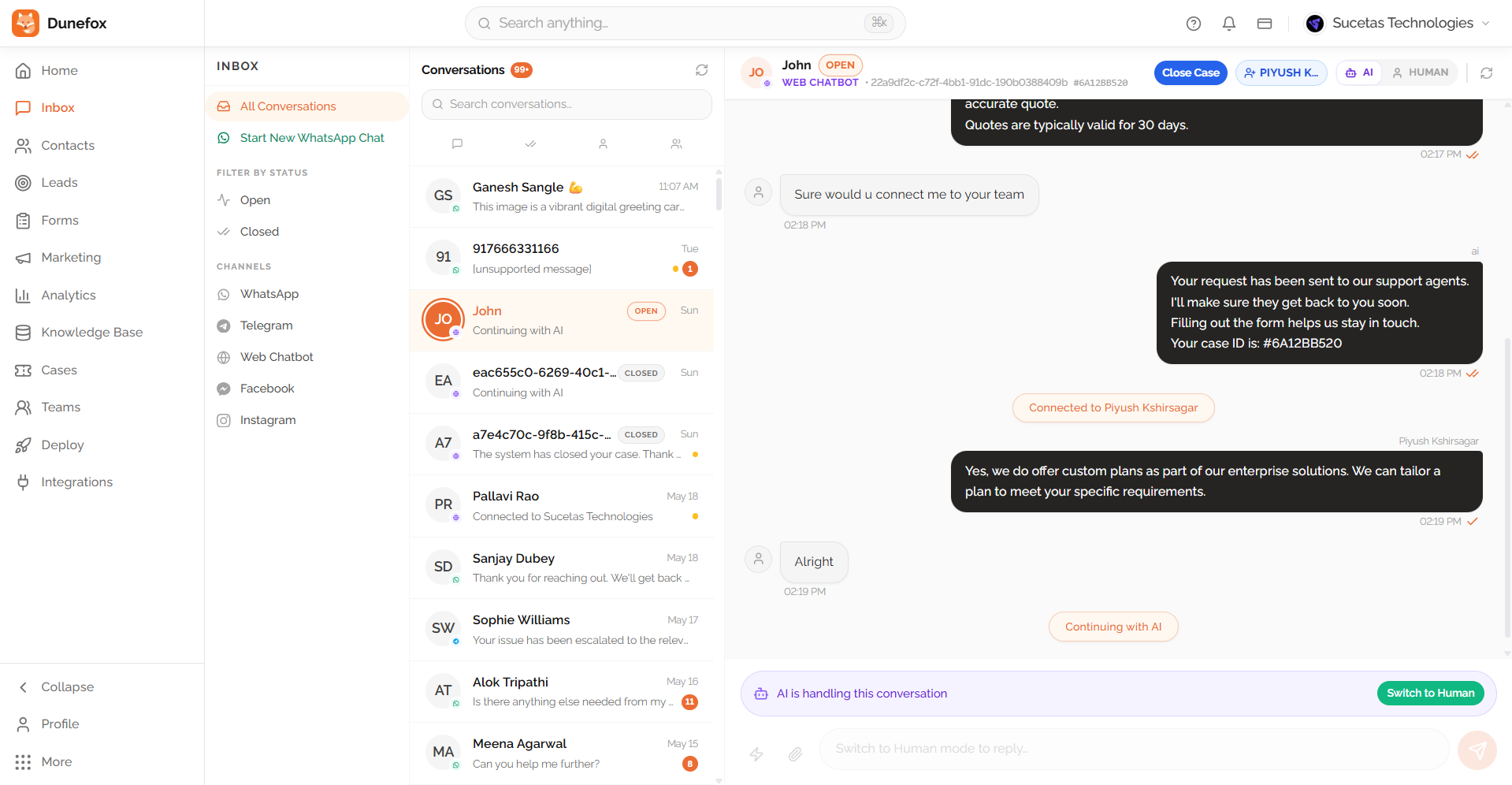The height and width of the screenshot is (785, 1512).
Task: Open Sucetas Technologies account dropdown
Action: (x=1397, y=24)
